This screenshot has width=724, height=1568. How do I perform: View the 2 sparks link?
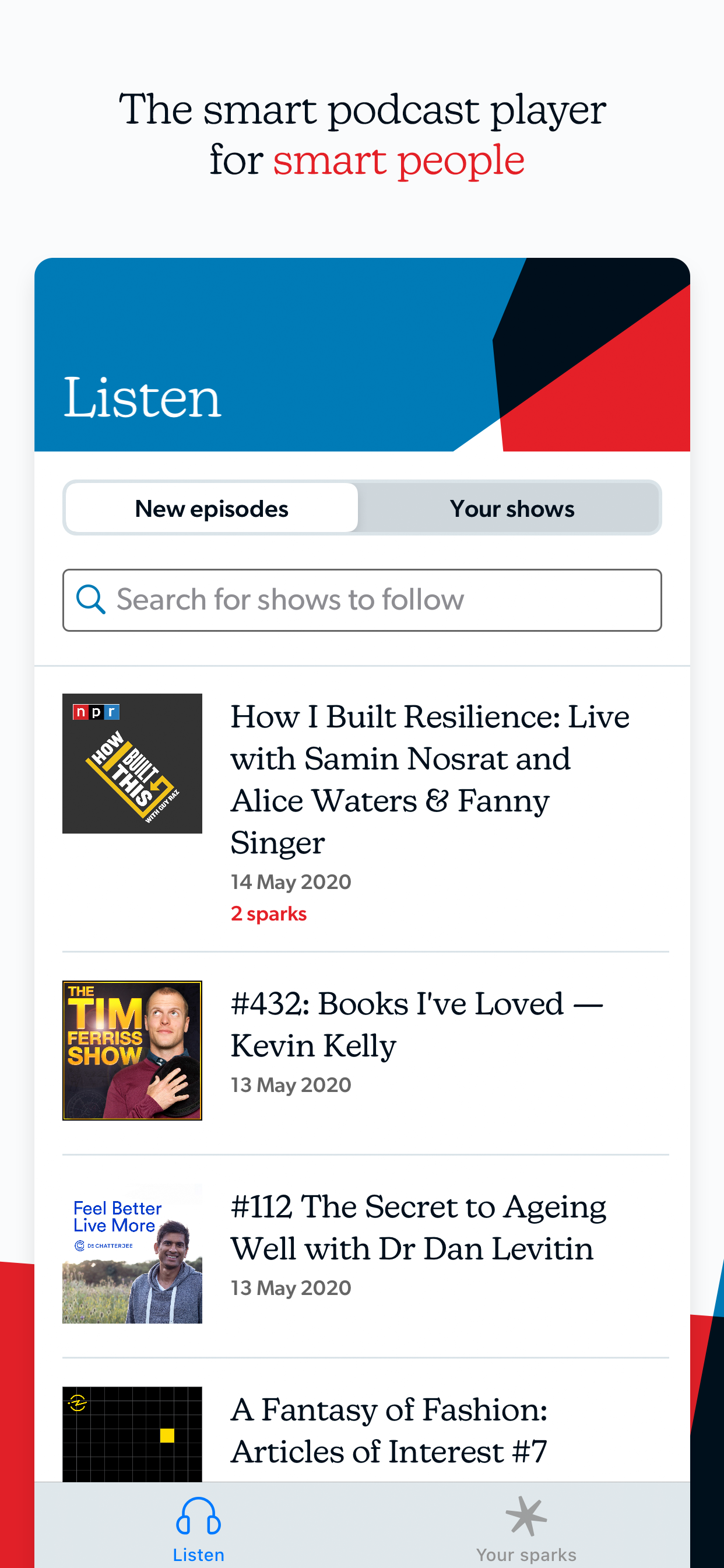[268, 914]
